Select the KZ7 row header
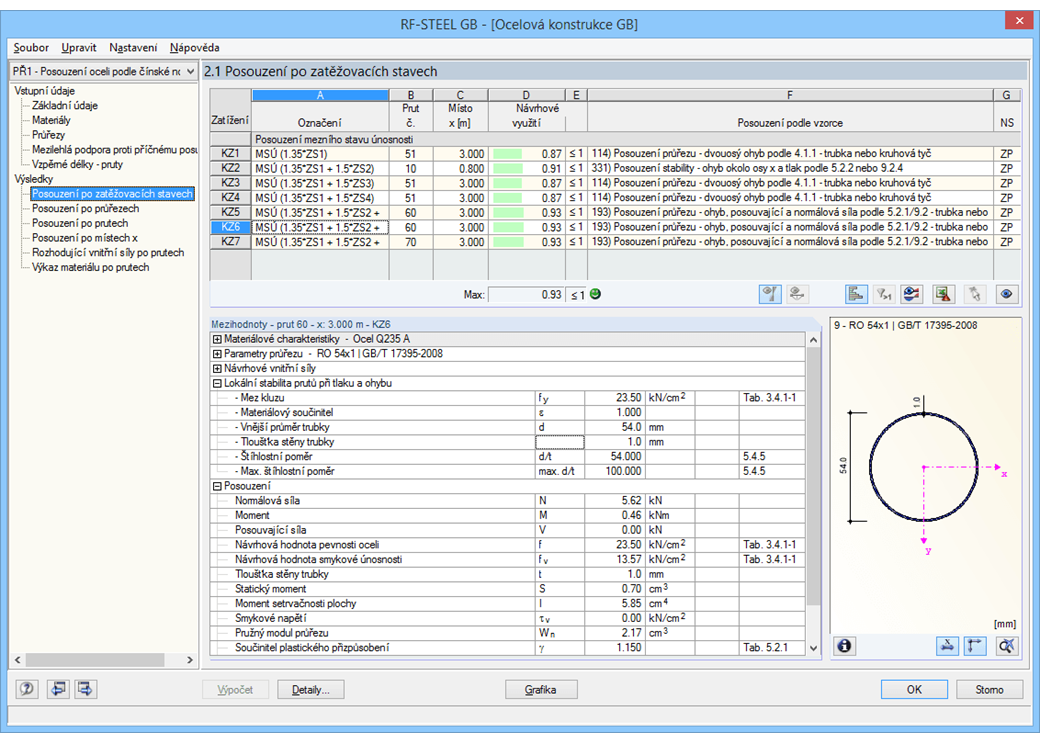 [x=230, y=242]
